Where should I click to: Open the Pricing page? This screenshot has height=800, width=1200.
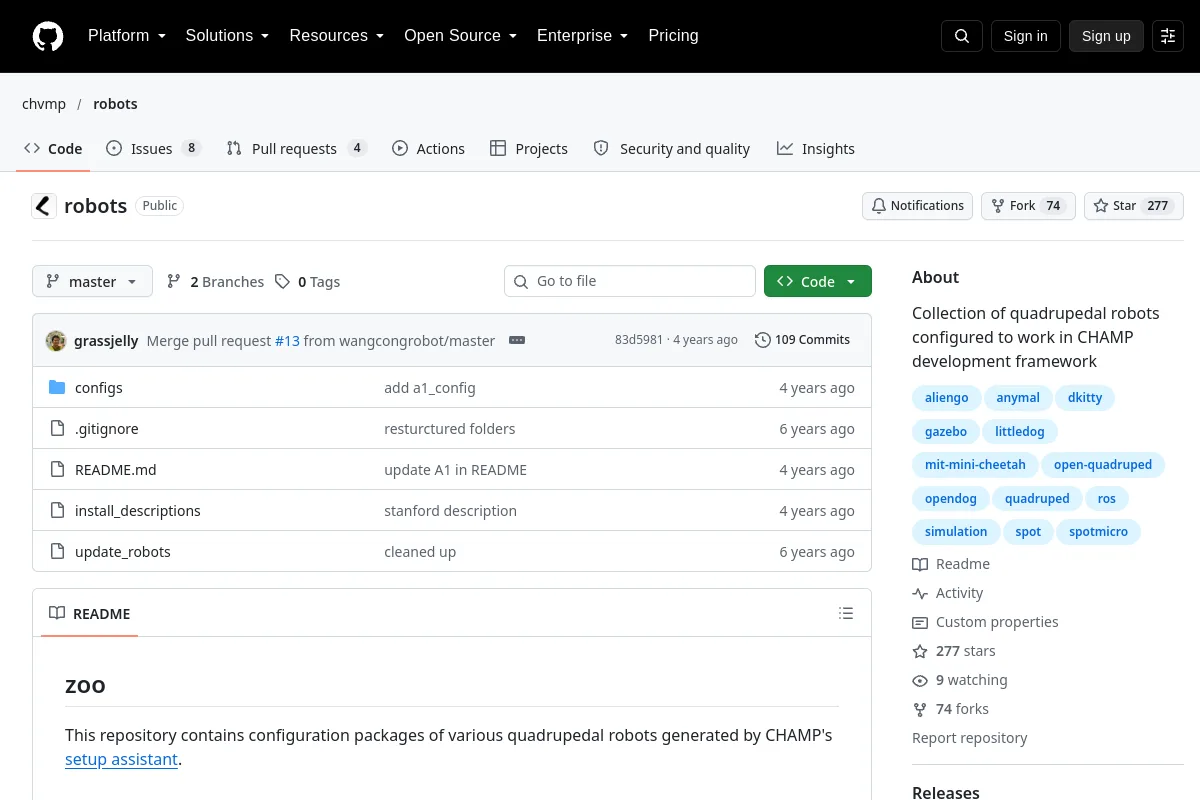[673, 36]
